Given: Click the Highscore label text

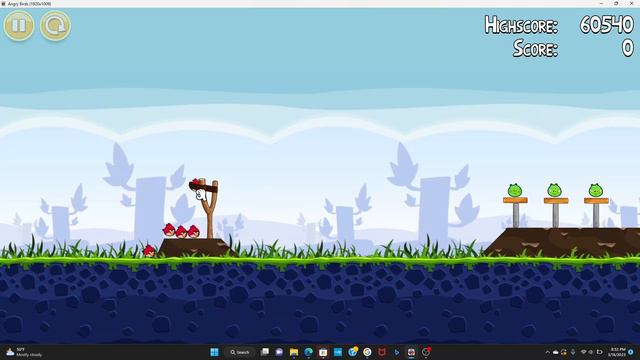Looking at the screenshot, I should pos(521,25).
